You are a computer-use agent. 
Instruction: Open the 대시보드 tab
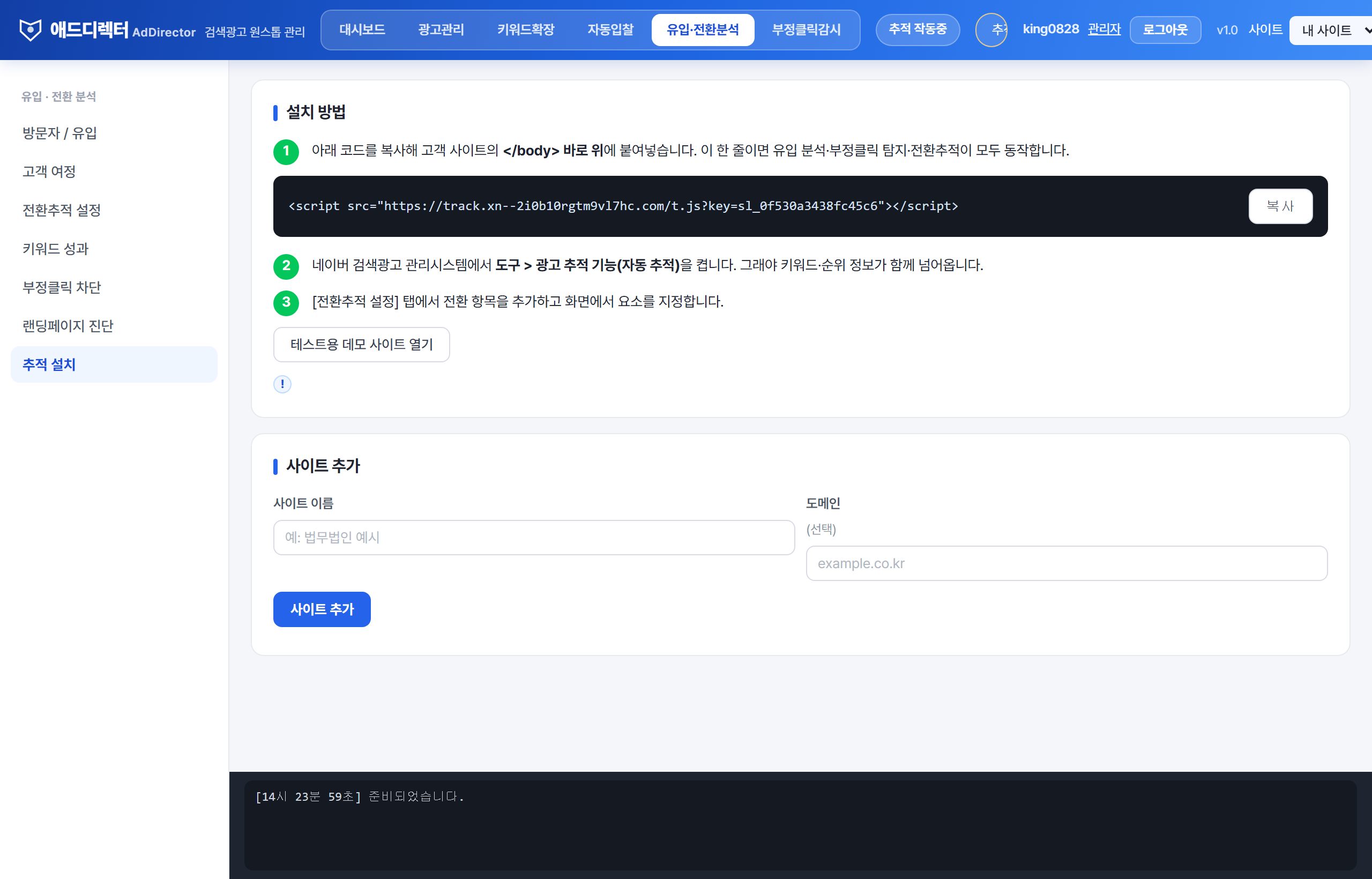[x=362, y=29]
